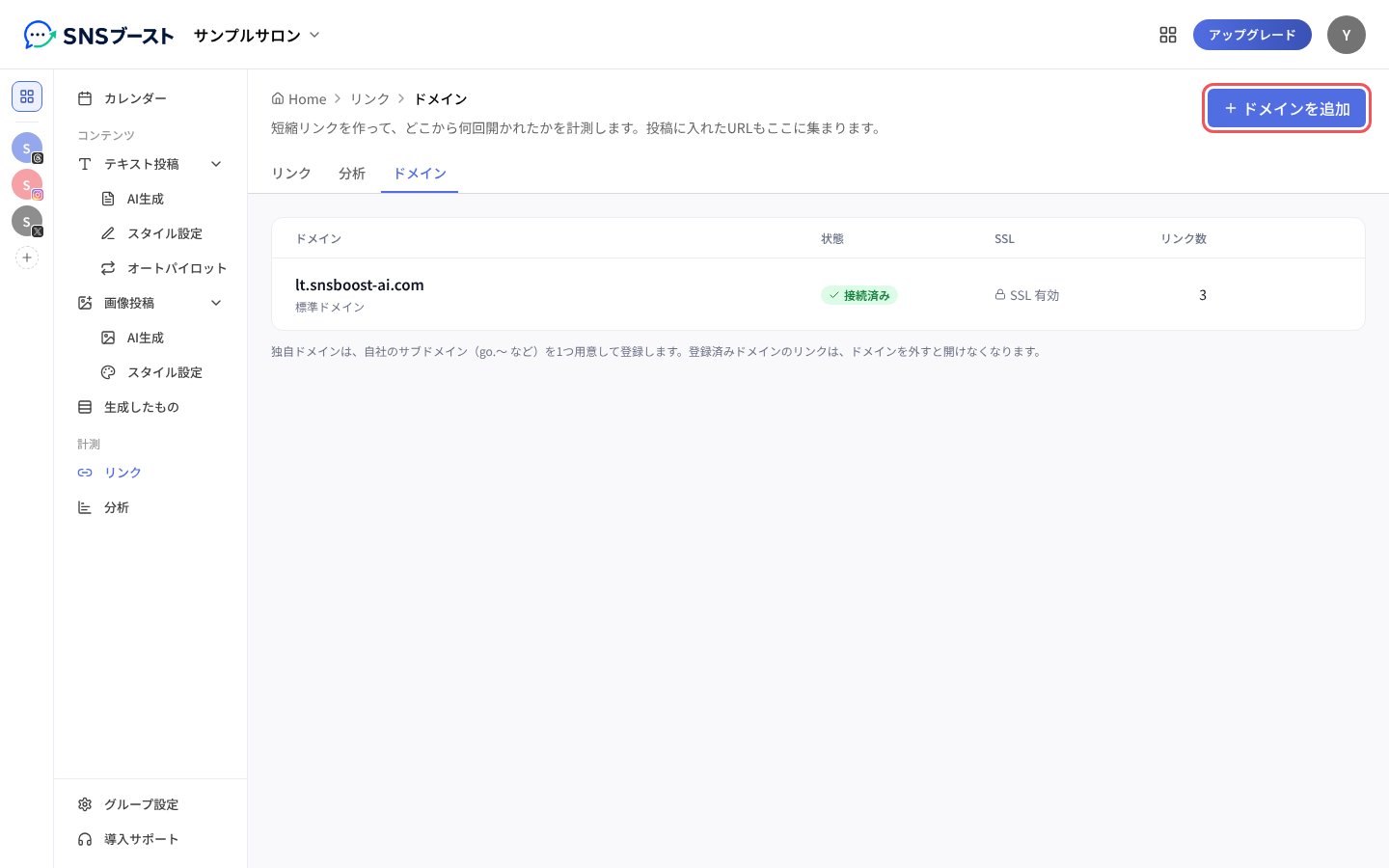The width and height of the screenshot is (1389, 868).
Task: Click the lt.snsboost-ai.com domain name
Action: point(360,285)
